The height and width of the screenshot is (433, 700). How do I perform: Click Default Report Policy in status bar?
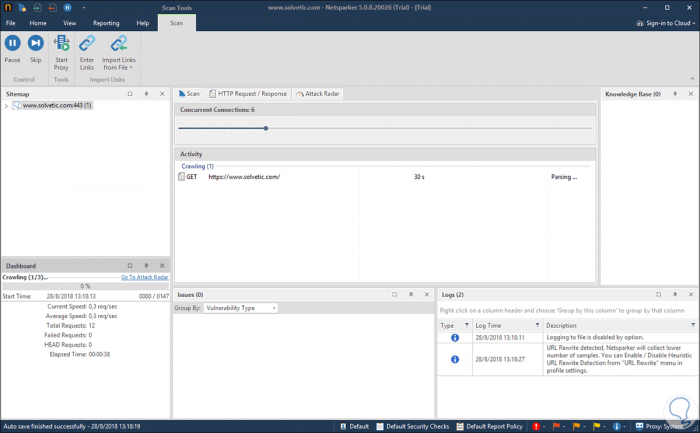489,426
